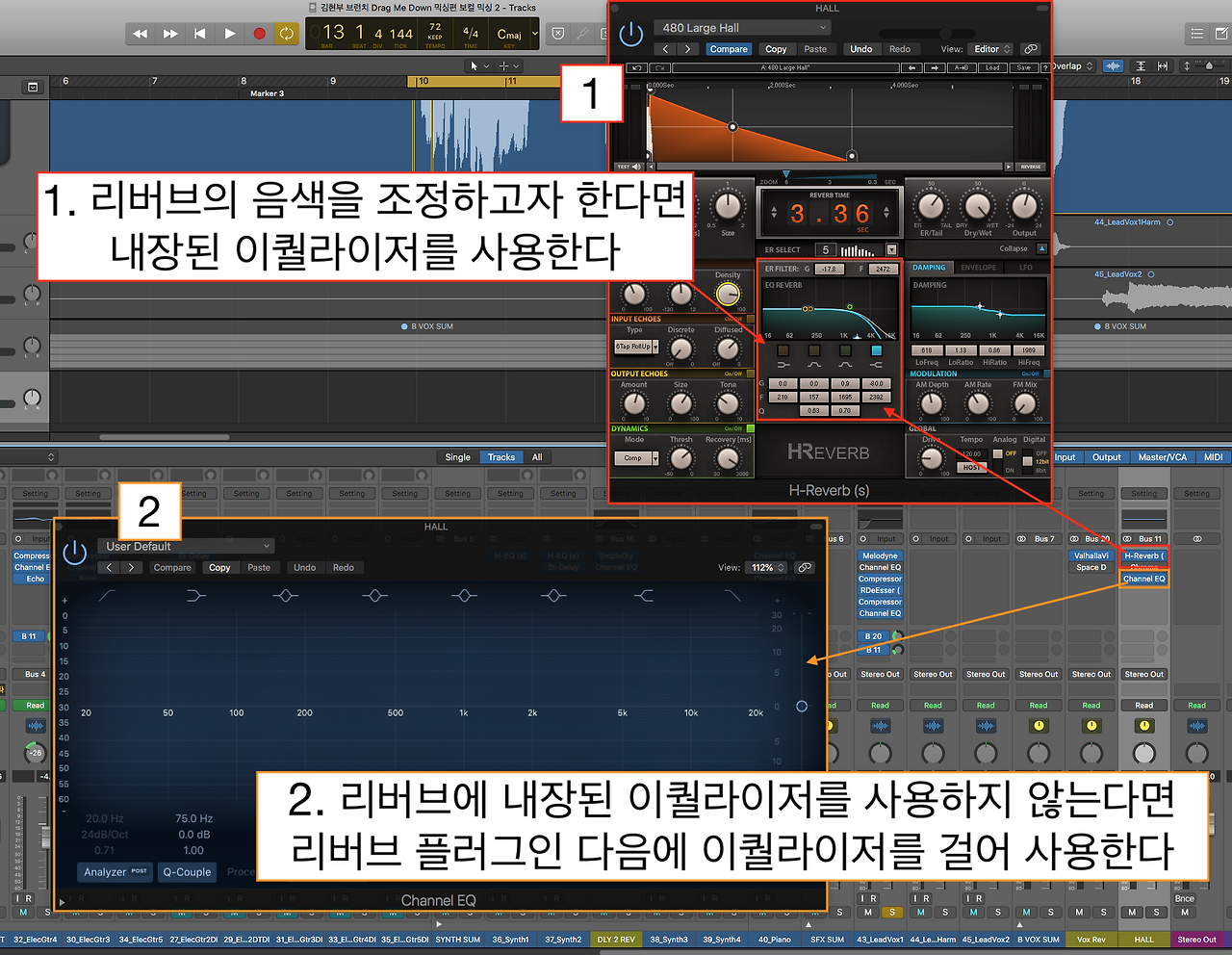This screenshot has height=955, width=1232.
Task: Click the list view icon in control bar
Action: [1197, 34]
